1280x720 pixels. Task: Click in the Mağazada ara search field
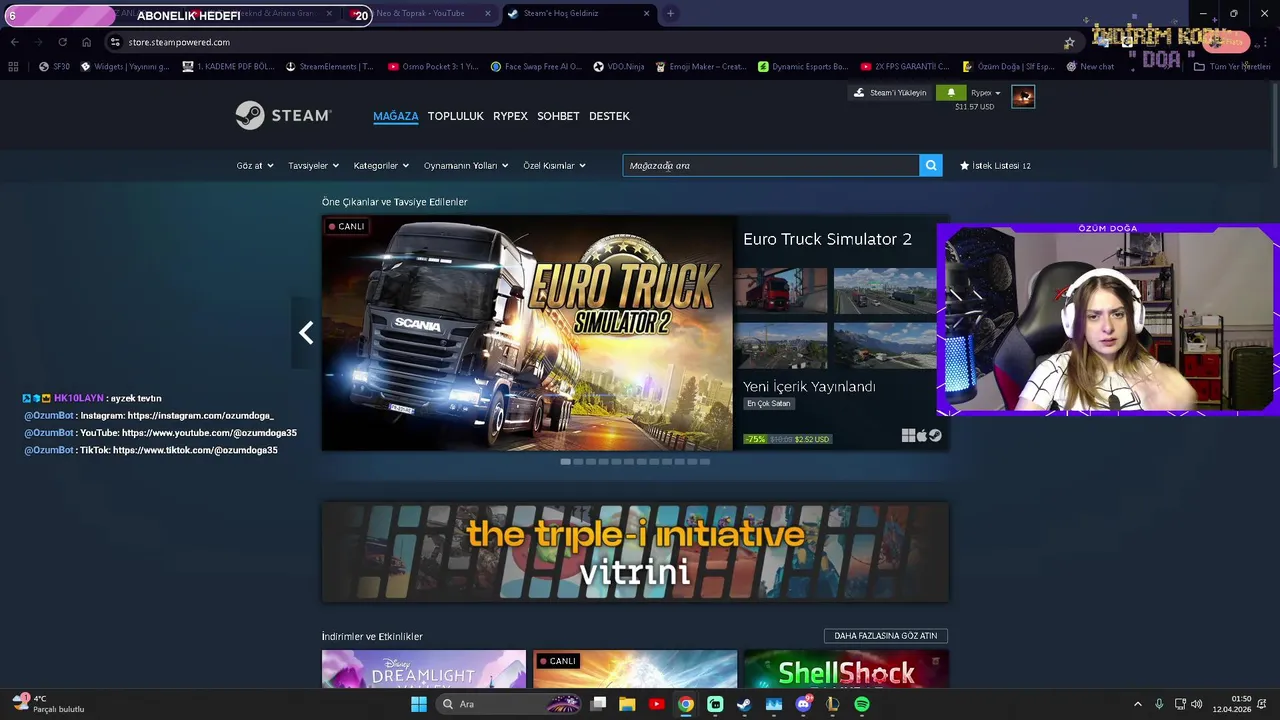tap(771, 165)
